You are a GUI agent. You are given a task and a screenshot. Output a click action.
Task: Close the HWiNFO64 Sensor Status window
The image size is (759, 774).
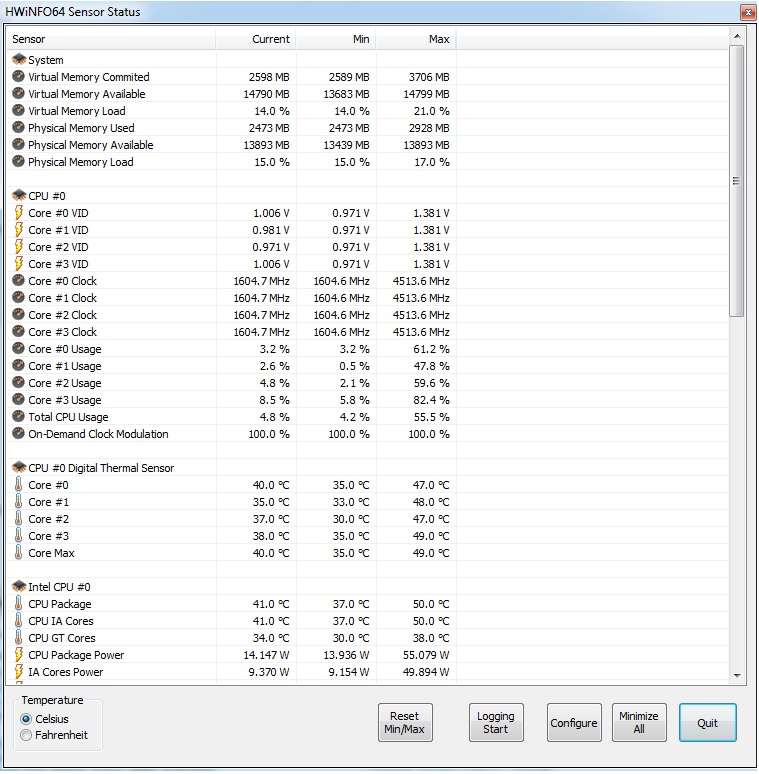[x=748, y=12]
